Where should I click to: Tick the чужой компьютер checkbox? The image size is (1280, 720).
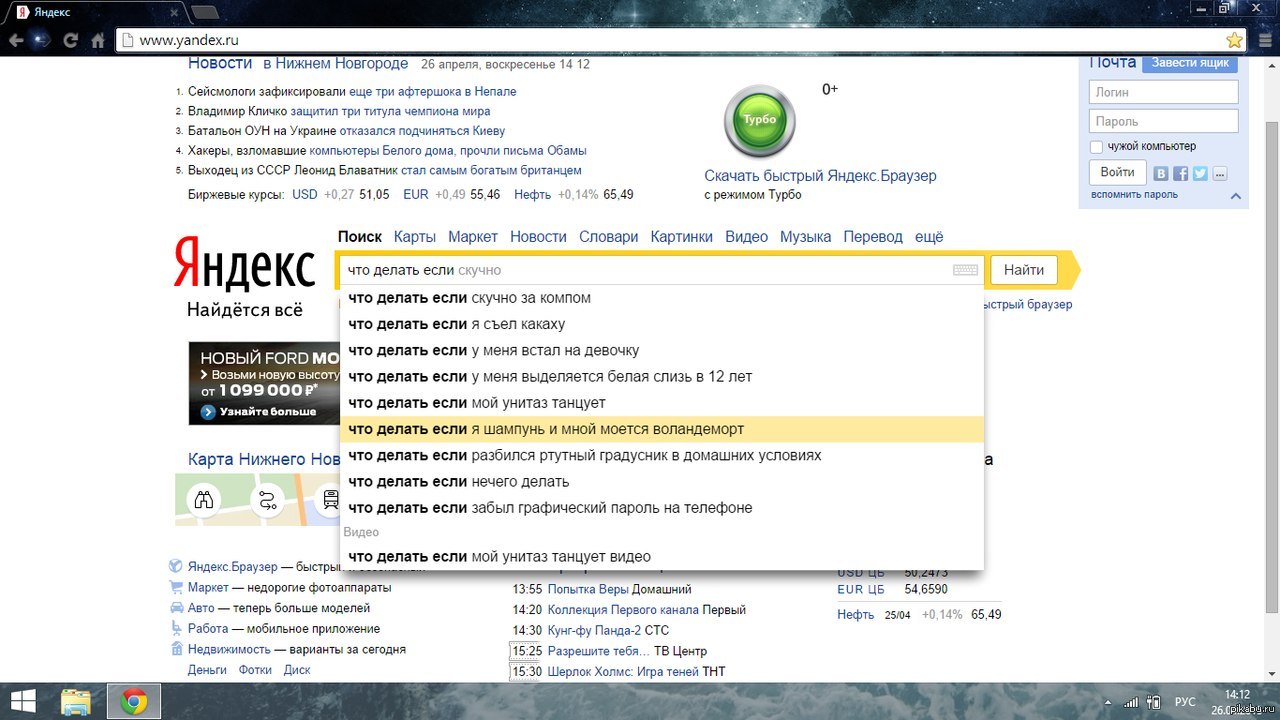click(x=1096, y=147)
